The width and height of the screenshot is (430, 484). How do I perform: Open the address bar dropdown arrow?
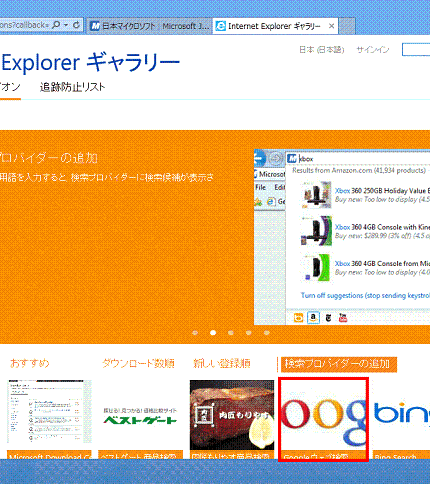pyautogui.click(x=66, y=25)
